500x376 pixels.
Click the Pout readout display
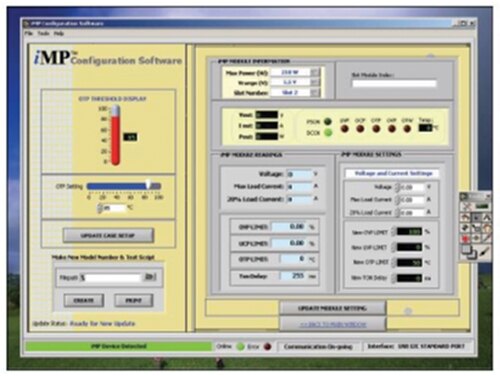click(266, 137)
